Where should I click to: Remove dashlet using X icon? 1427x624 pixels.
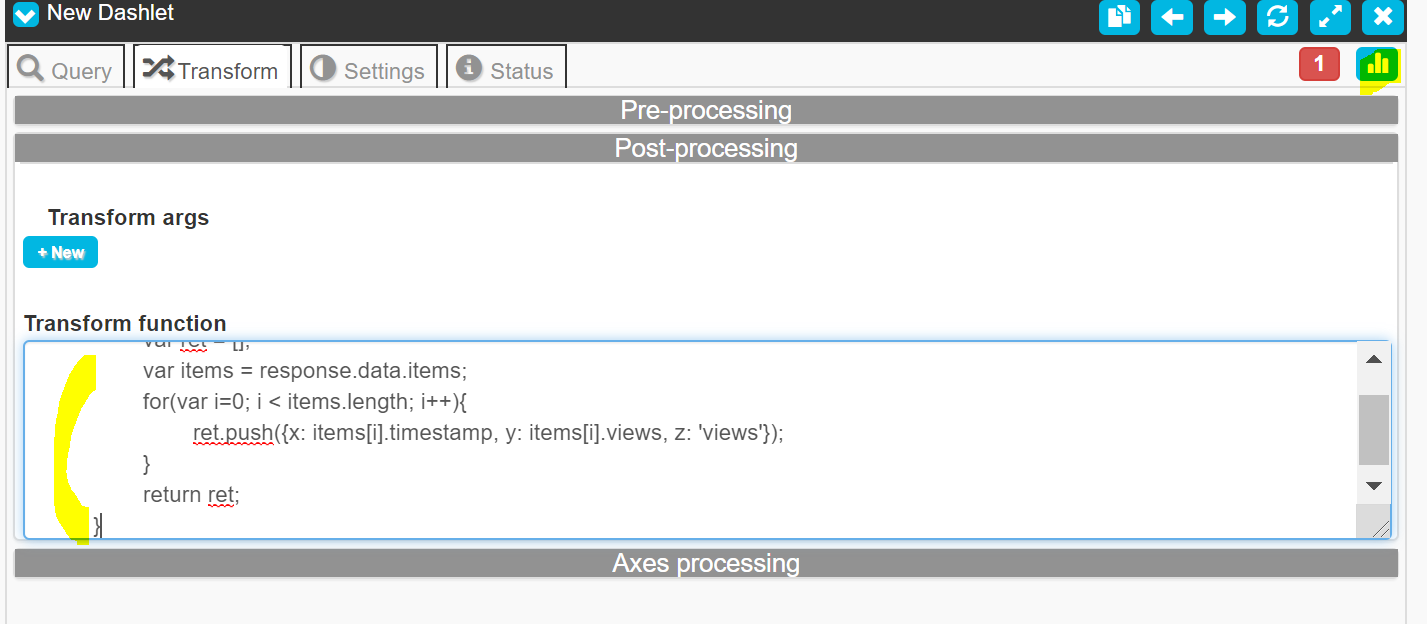coord(1382,17)
